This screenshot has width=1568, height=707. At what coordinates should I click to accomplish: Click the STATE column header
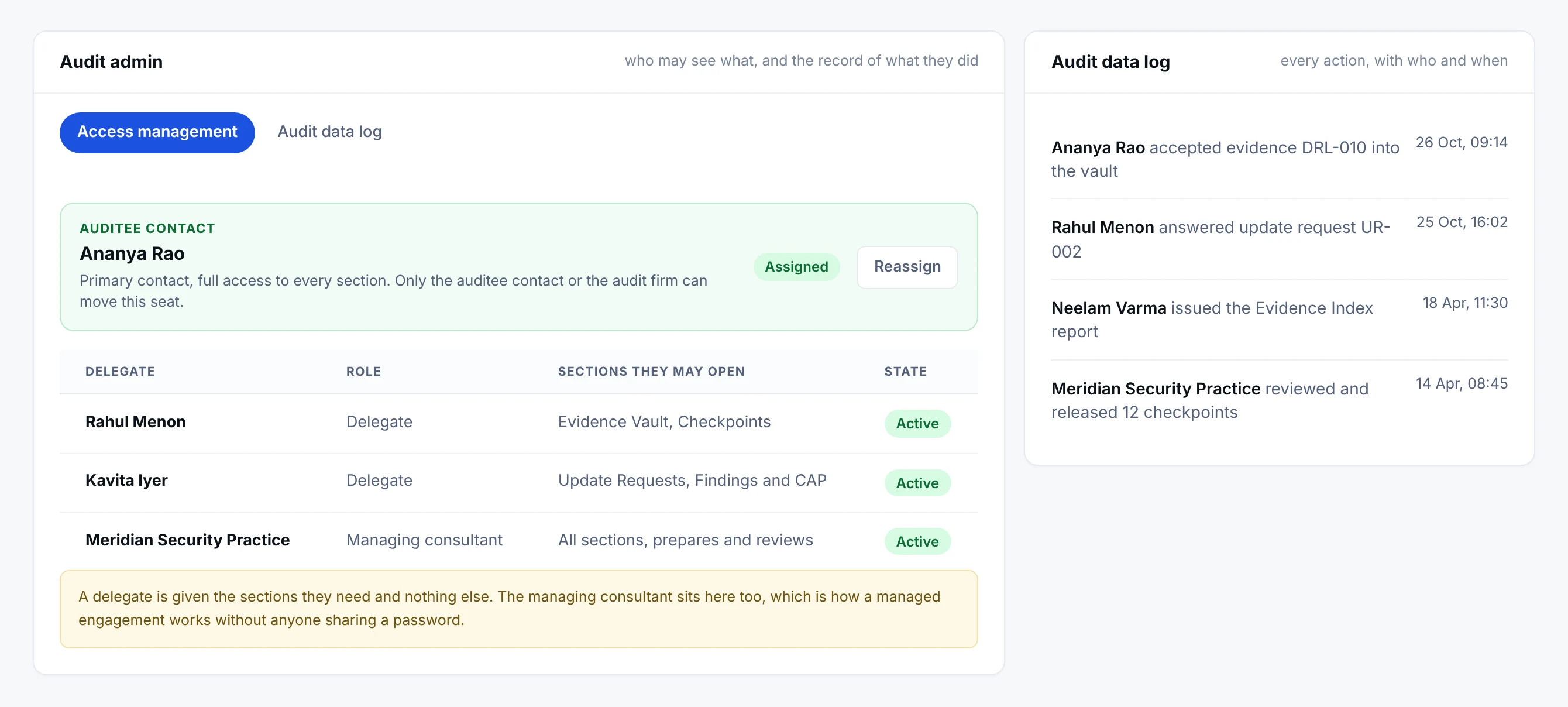point(905,371)
